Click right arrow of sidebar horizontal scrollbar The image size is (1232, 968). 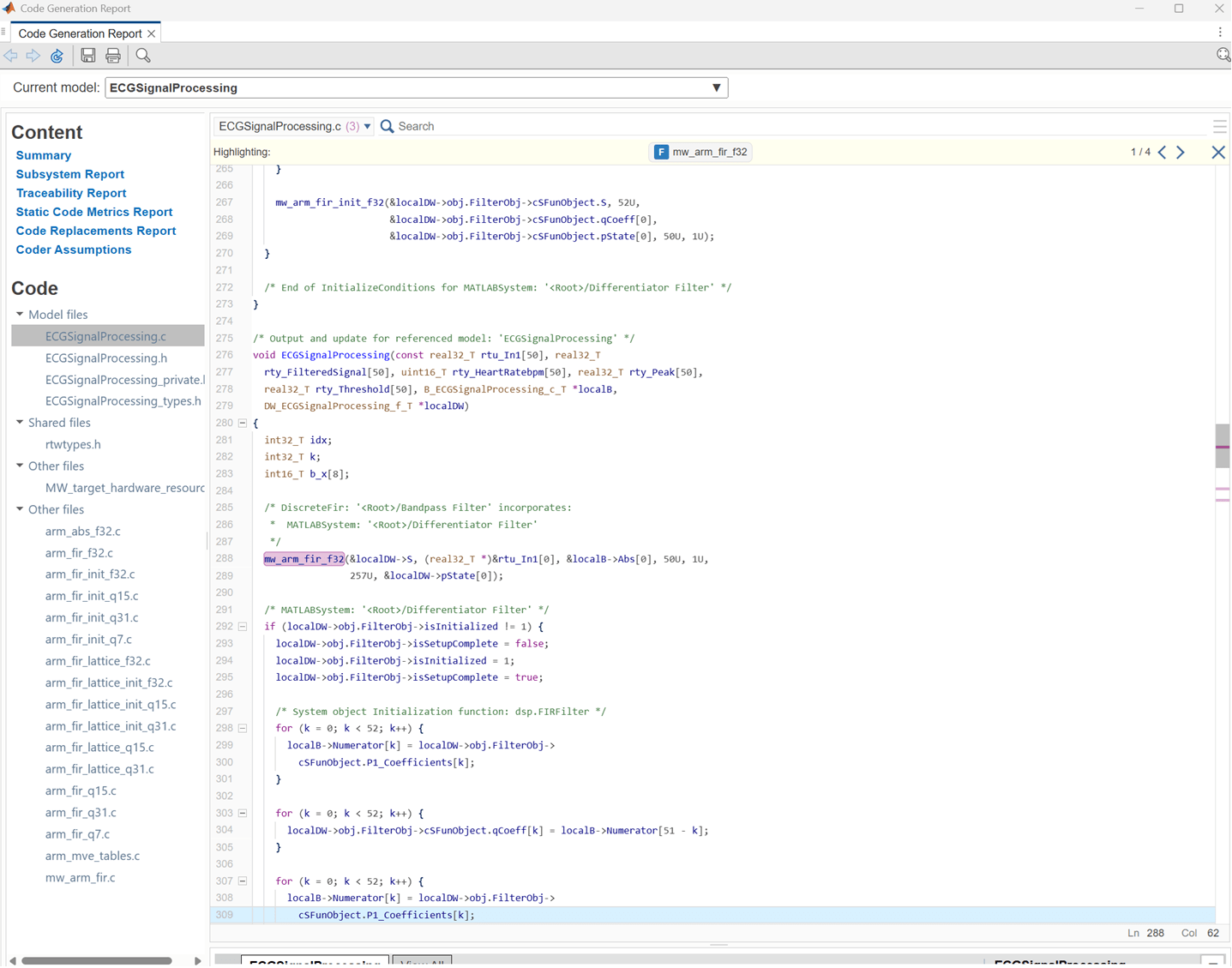198,961
